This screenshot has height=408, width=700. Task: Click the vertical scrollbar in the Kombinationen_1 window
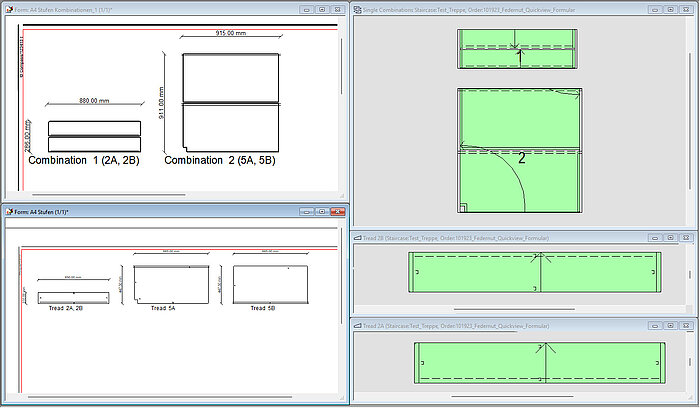pyautogui.click(x=342, y=66)
